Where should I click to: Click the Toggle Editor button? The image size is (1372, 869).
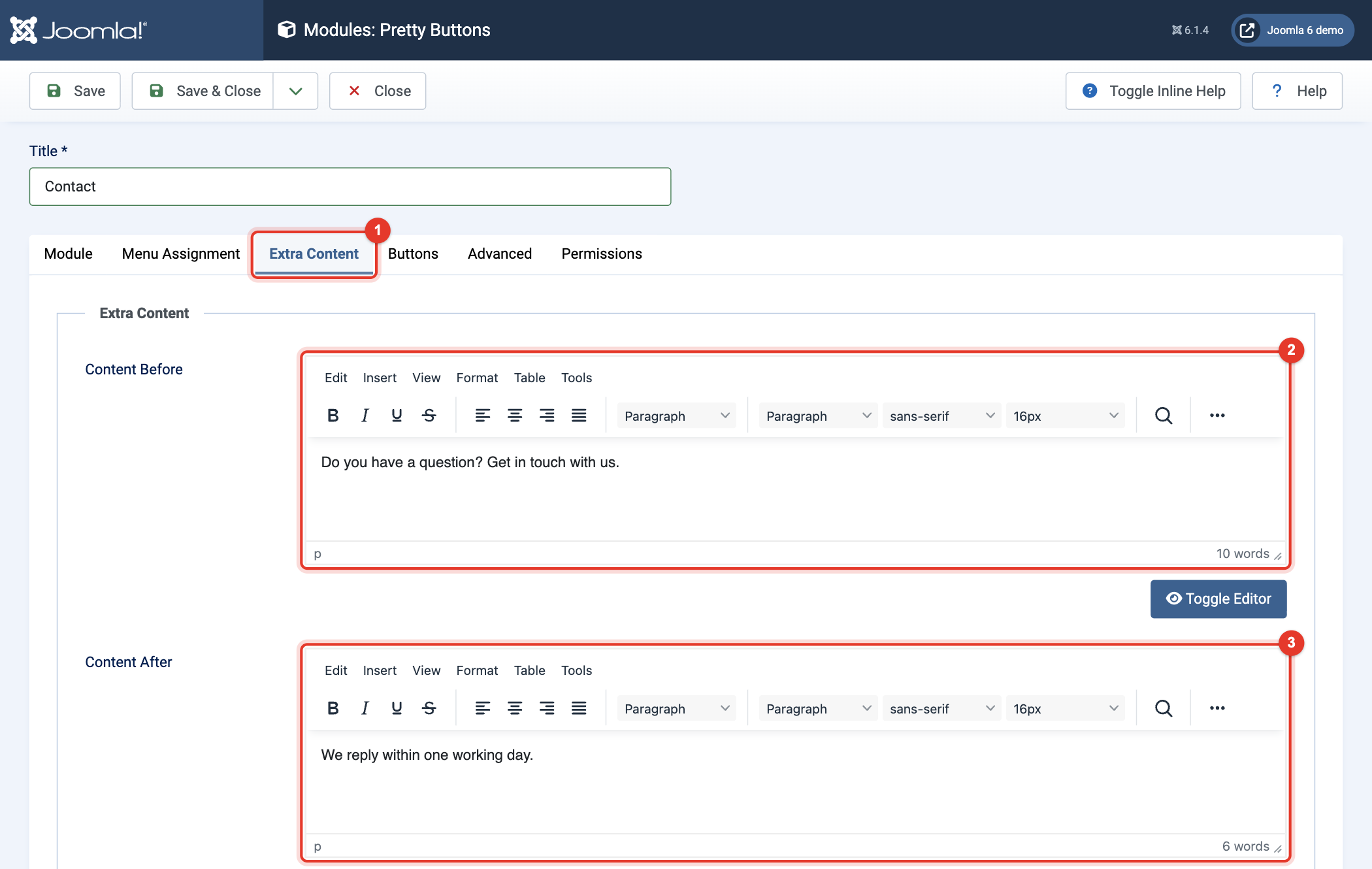pyautogui.click(x=1218, y=599)
